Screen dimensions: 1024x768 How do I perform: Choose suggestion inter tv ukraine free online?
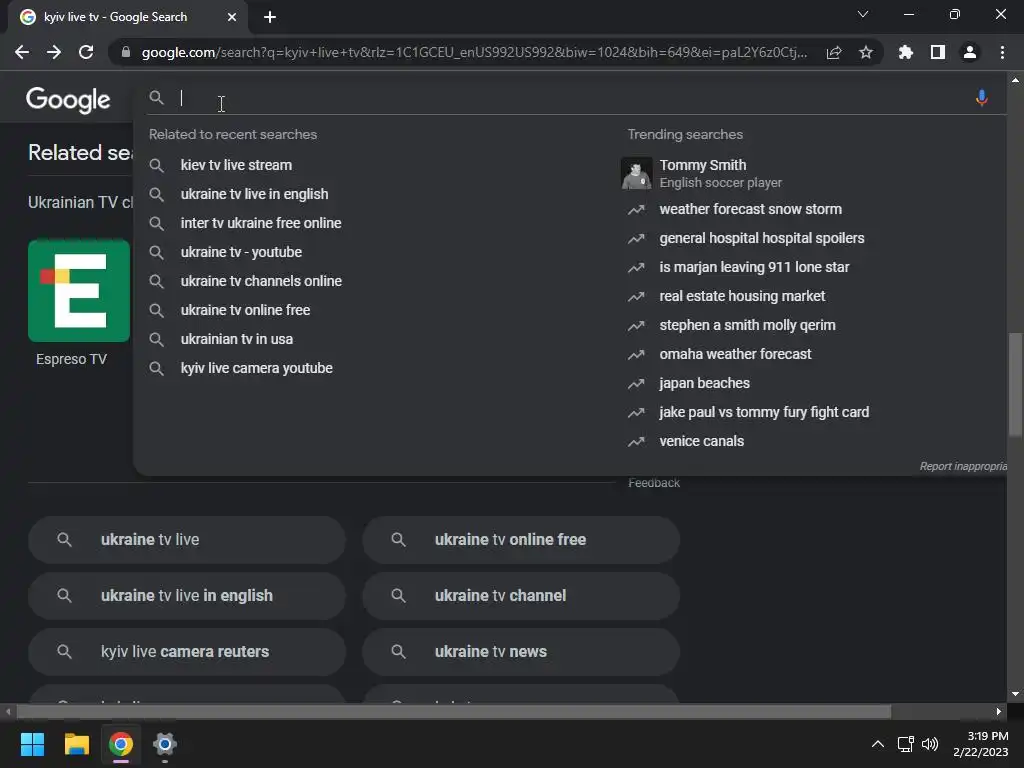(261, 223)
